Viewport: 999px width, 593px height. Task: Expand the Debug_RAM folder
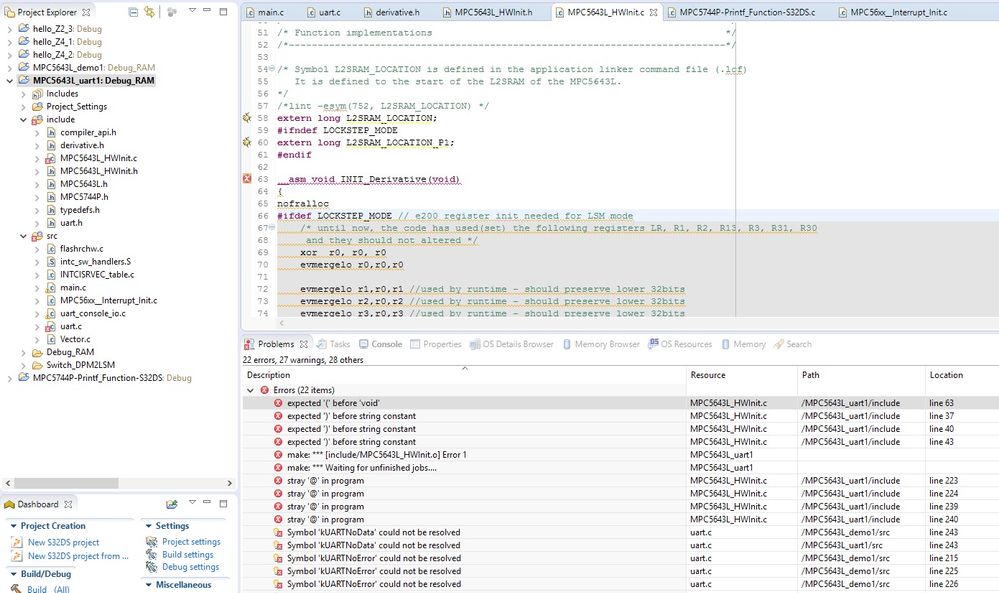coord(23,352)
